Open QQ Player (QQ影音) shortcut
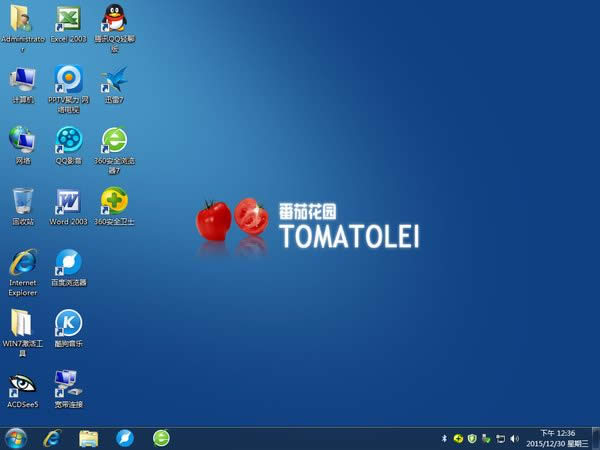The height and width of the screenshot is (450, 600). point(68,139)
